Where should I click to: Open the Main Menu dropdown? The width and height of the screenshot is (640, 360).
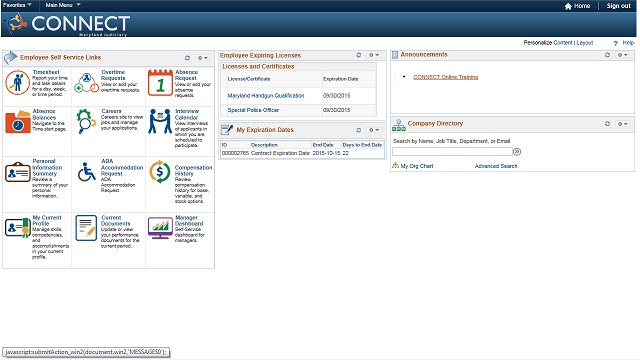[63, 5]
